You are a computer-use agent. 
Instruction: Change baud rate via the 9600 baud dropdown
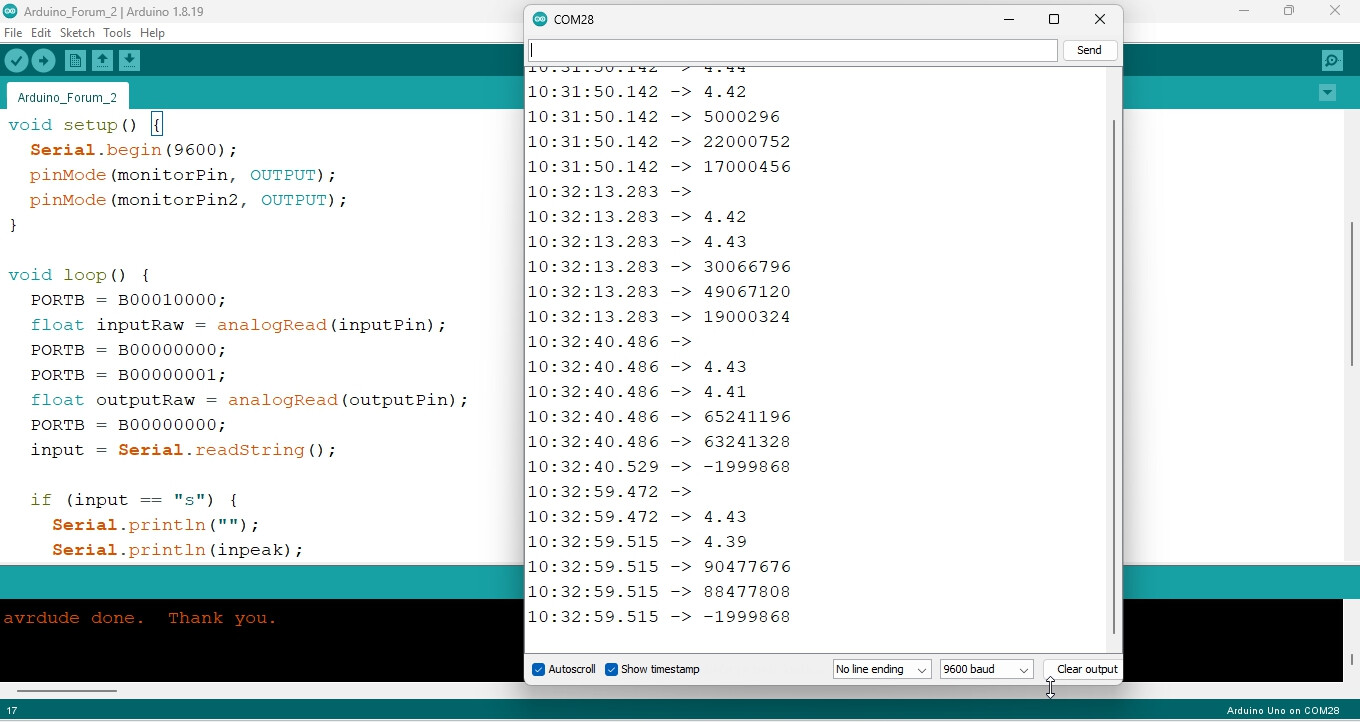(985, 669)
